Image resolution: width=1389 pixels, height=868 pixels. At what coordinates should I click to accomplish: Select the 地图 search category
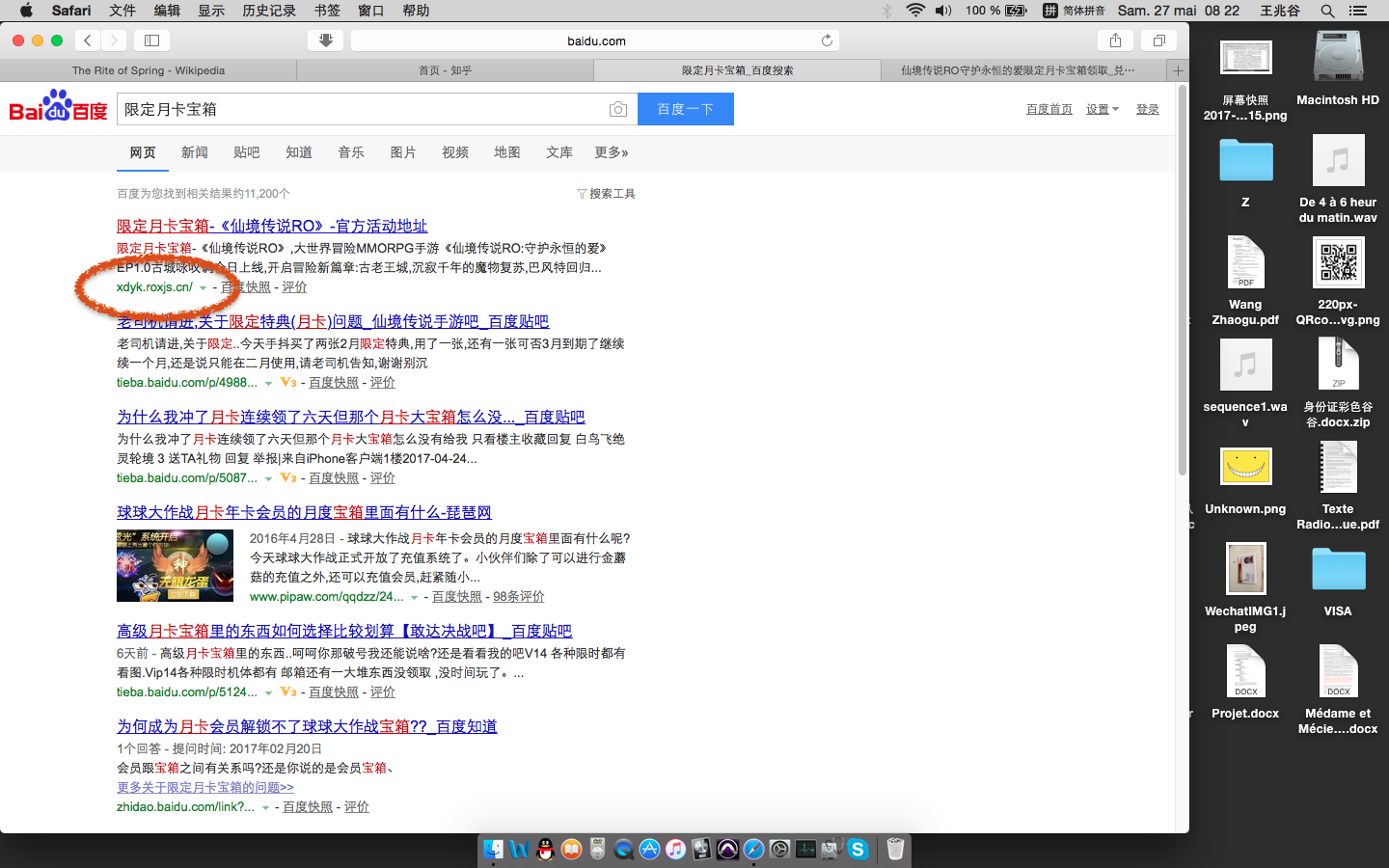507,152
